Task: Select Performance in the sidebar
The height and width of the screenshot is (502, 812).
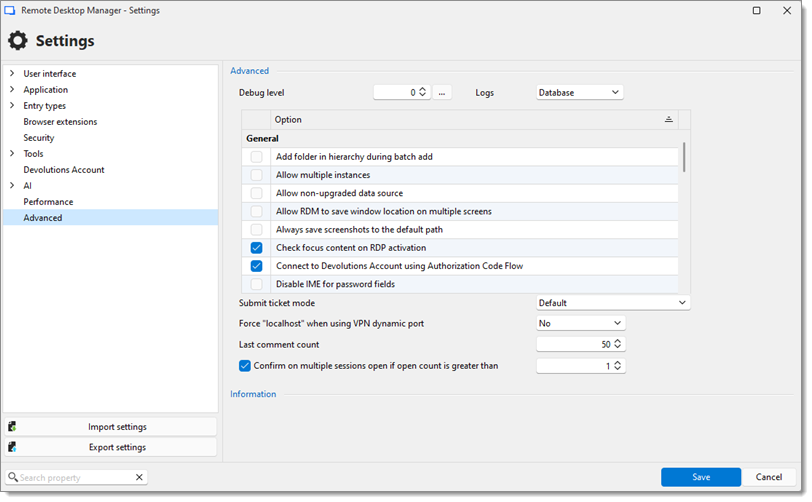Action: pyautogui.click(x=48, y=202)
